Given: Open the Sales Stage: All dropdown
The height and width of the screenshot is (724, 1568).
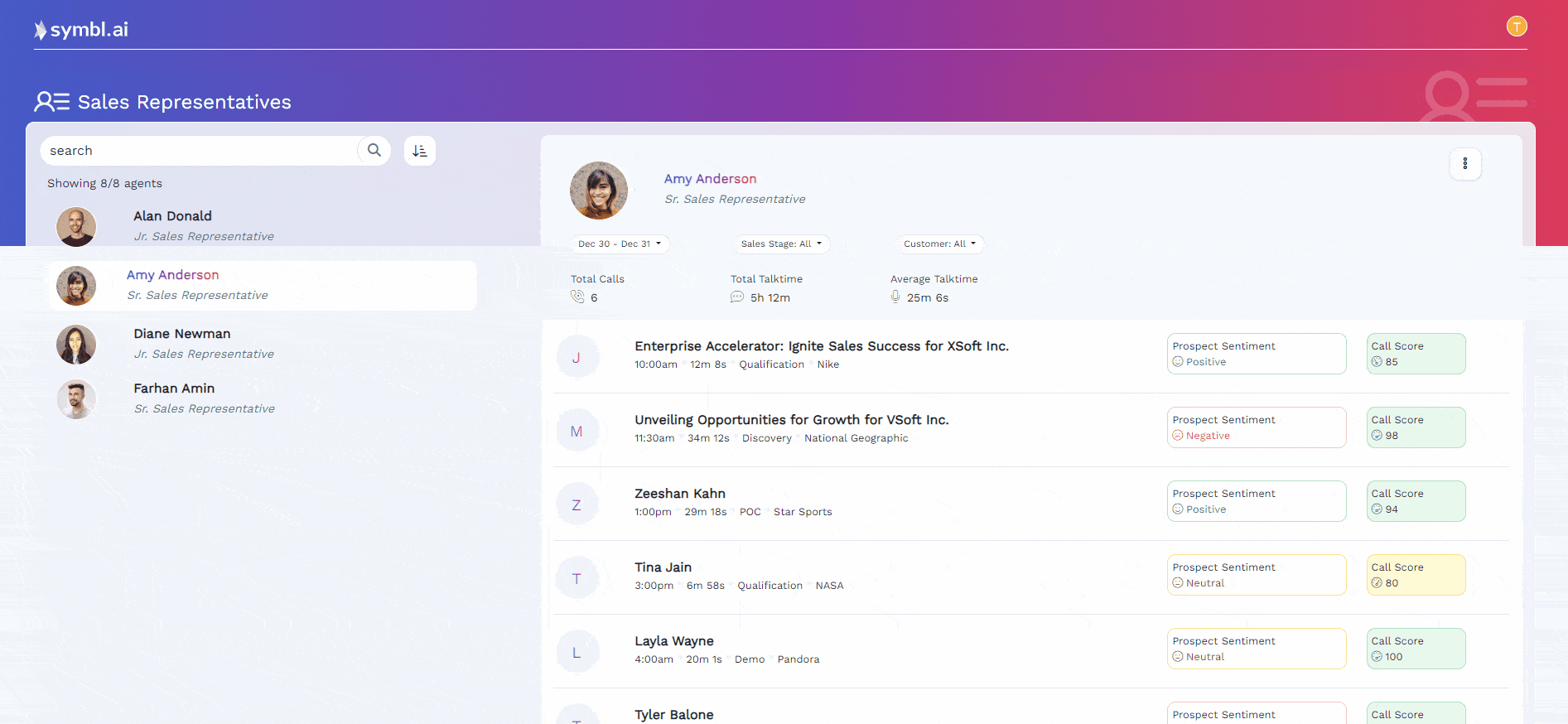Looking at the screenshot, I should tap(780, 244).
